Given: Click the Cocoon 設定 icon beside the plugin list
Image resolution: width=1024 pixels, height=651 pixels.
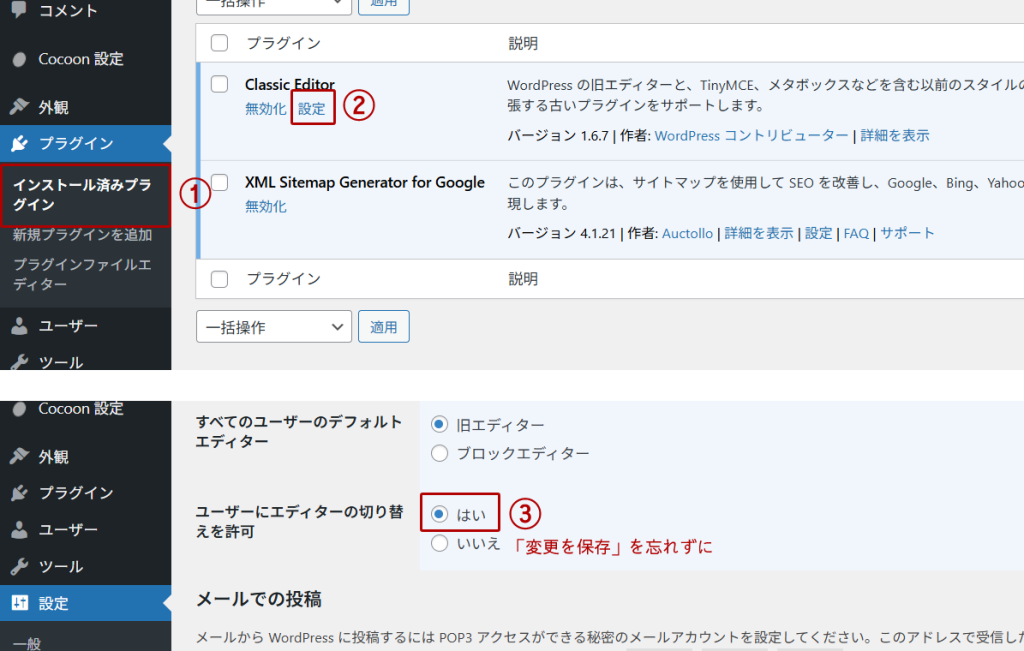Looking at the screenshot, I should pos(20,59).
